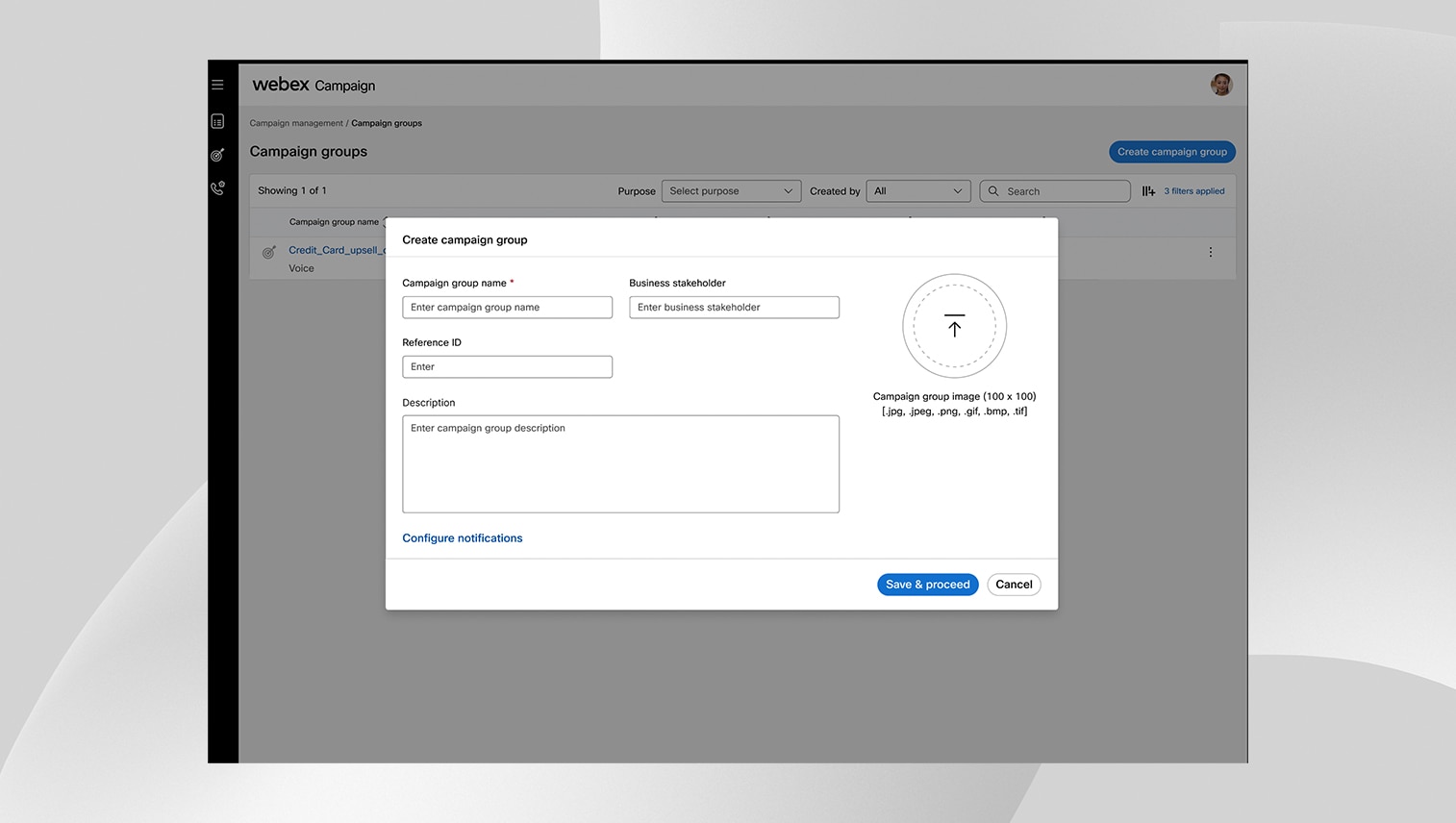1456x823 pixels.
Task: Open the three-dot row actions menu
Action: click(1210, 252)
